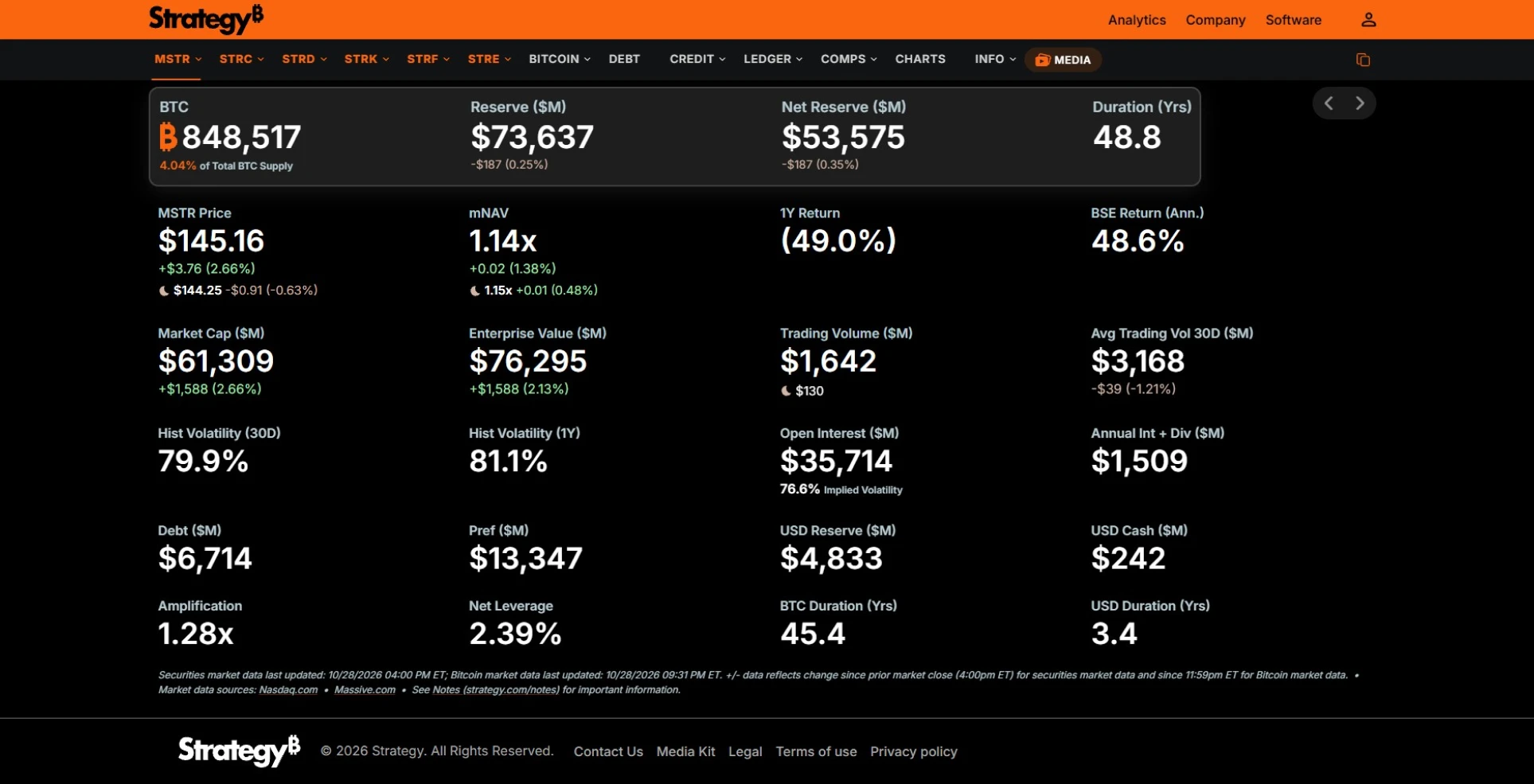The width and height of the screenshot is (1534, 784).
Task: Expand the STRD dropdown
Action: pyautogui.click(x=304, y=59)
